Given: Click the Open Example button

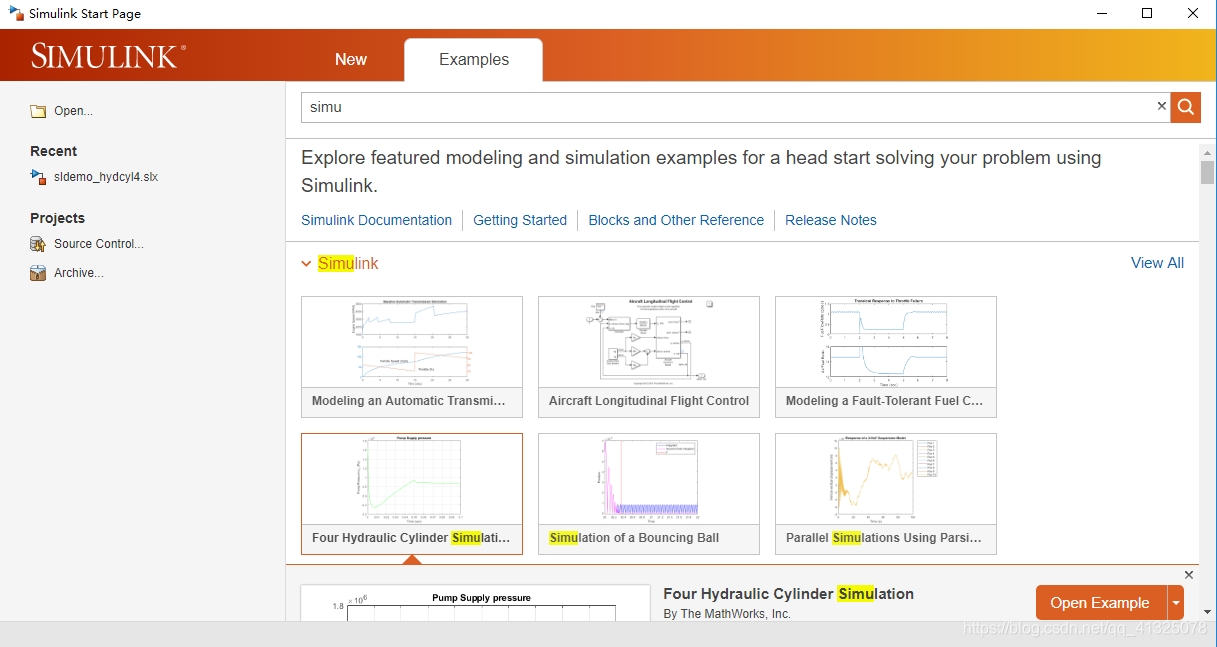Looking at the screenshot, I should [1101, 603].
